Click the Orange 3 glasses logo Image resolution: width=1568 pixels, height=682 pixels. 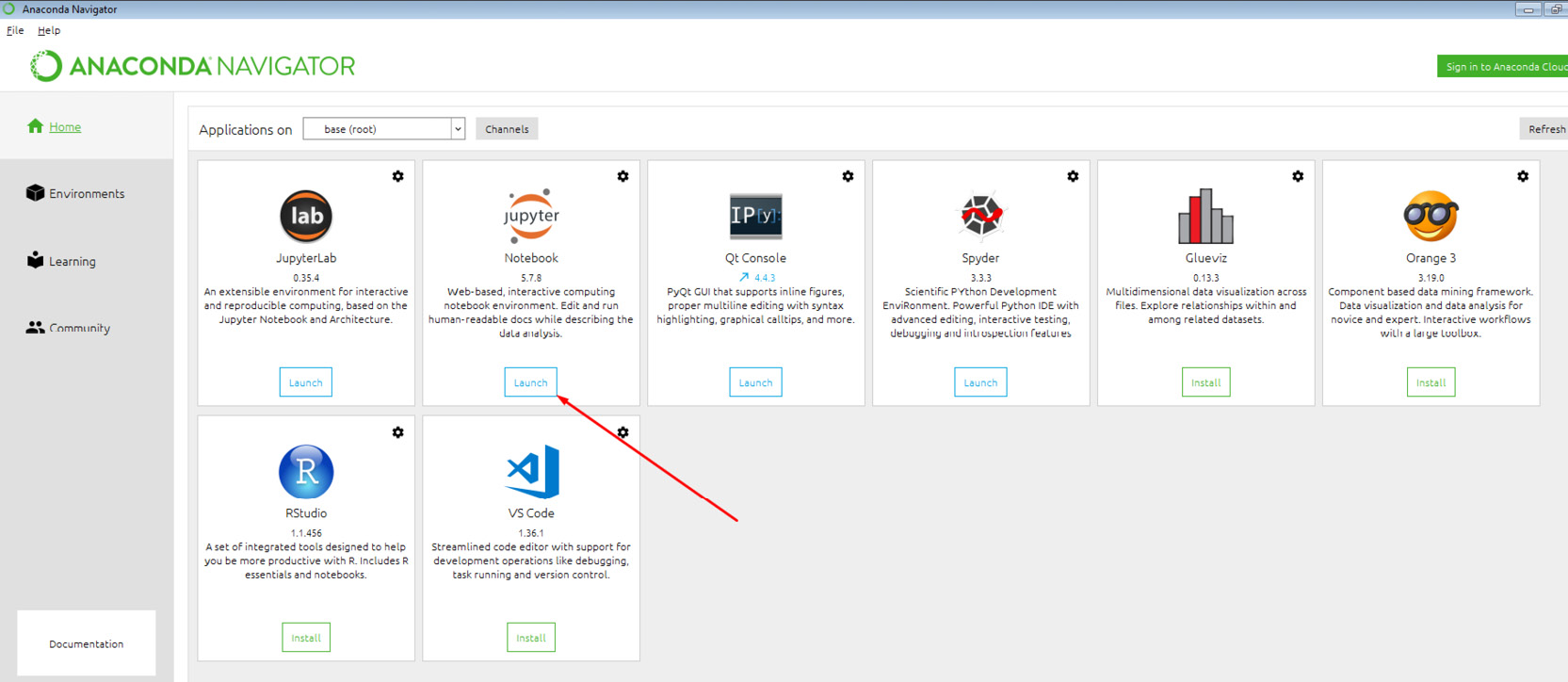click(1431, 216)
